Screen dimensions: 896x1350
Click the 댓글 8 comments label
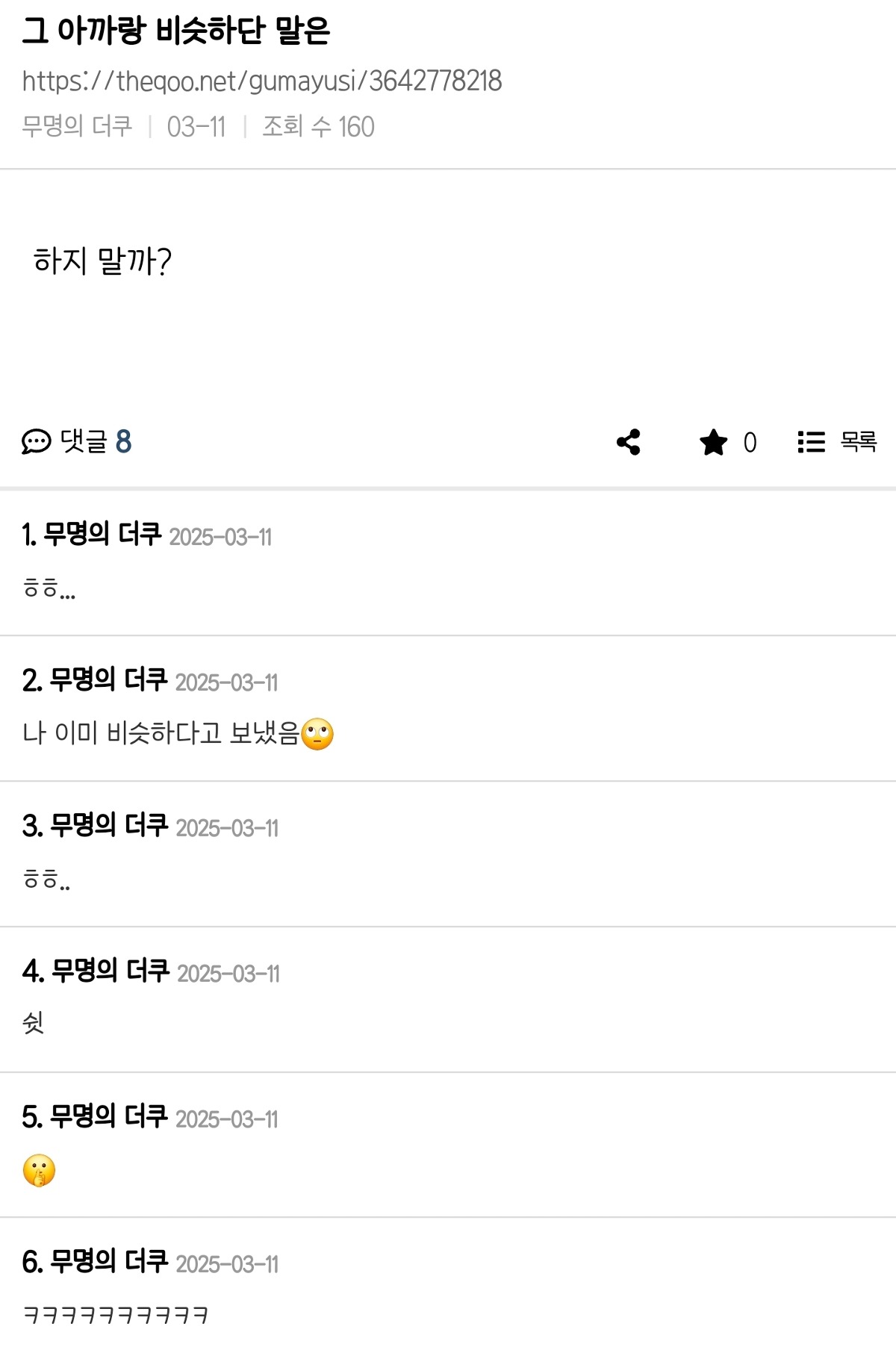pyautogui.click(x=96, y=442)
